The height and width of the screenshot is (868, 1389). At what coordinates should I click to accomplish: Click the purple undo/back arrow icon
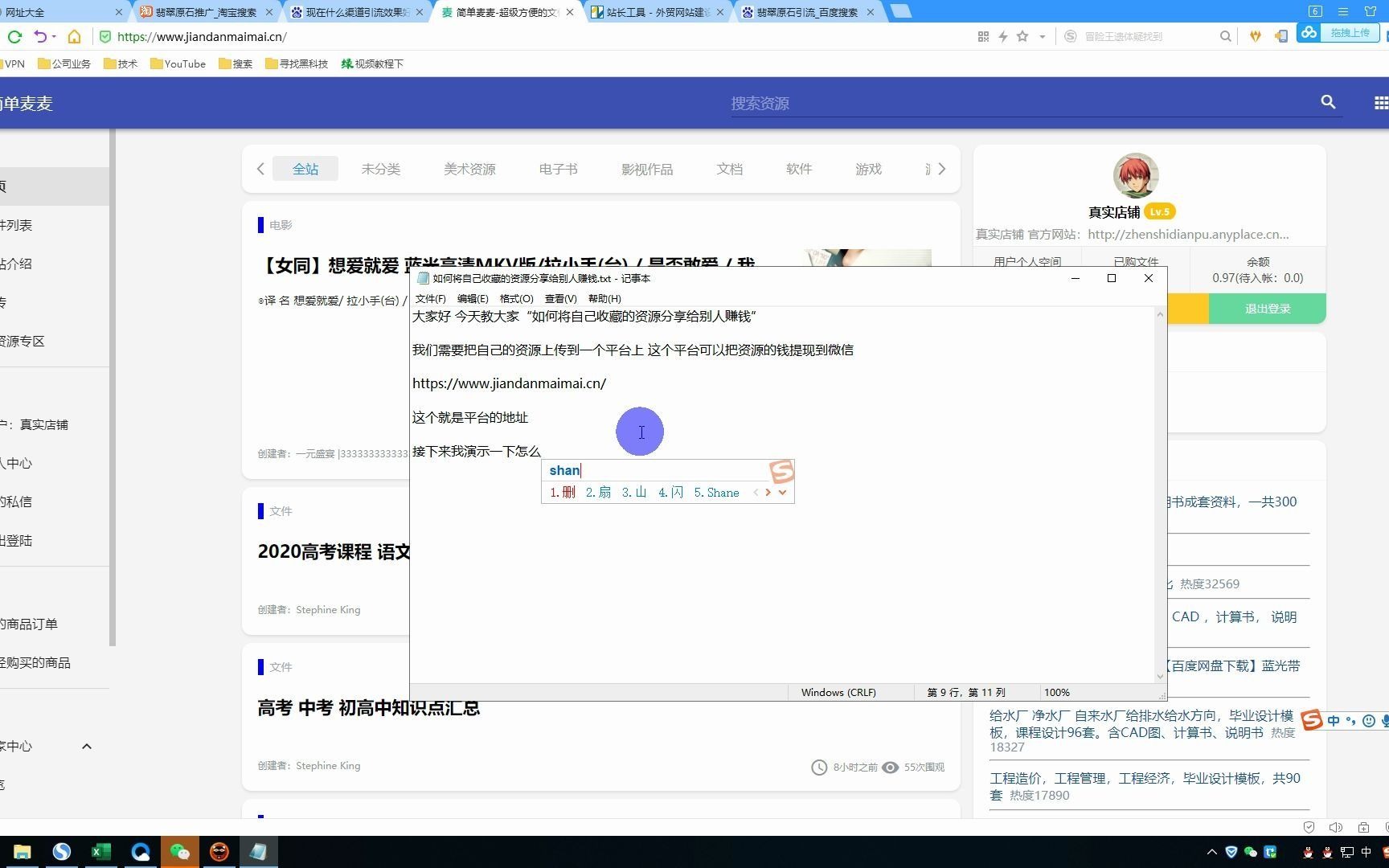[x=40, y=36]
